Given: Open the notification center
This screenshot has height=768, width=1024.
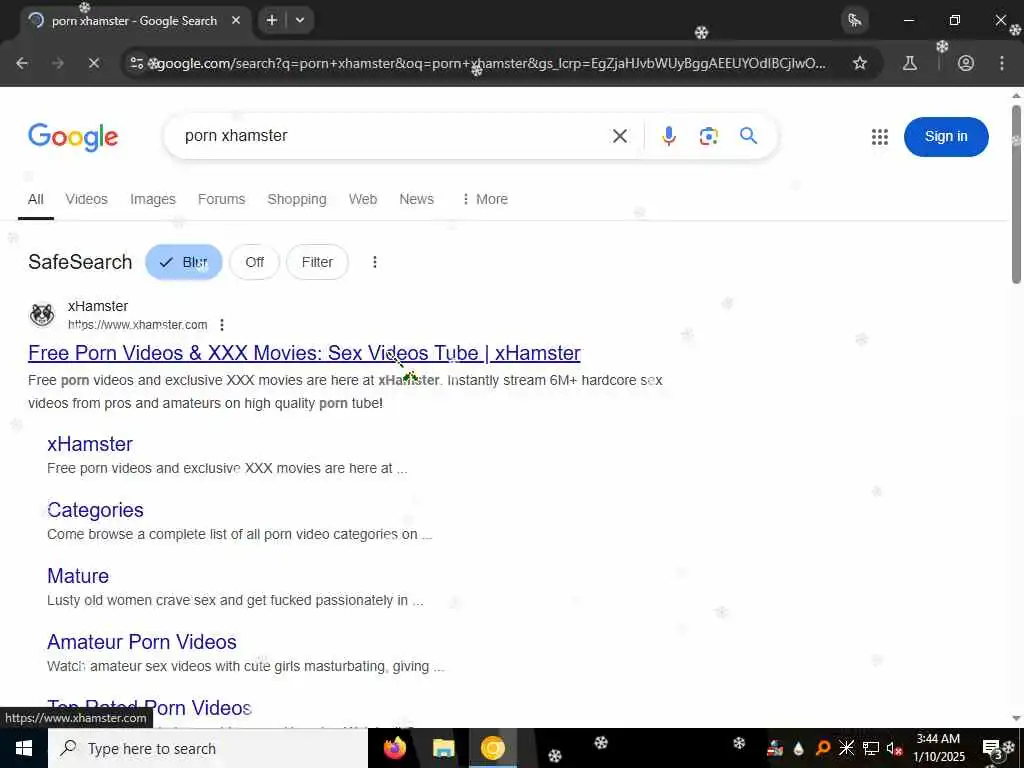Looking at the screenshot, I should pyautogui.click(x=992, y=748).
